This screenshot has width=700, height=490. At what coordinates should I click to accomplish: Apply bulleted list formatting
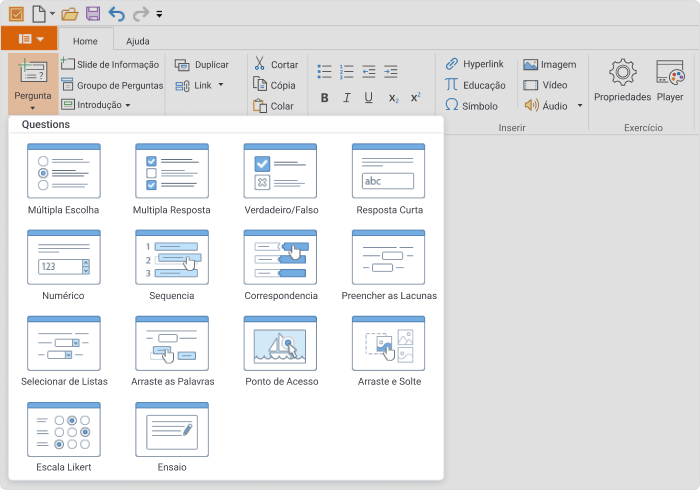pyautogui.click(x=324, y=72)
